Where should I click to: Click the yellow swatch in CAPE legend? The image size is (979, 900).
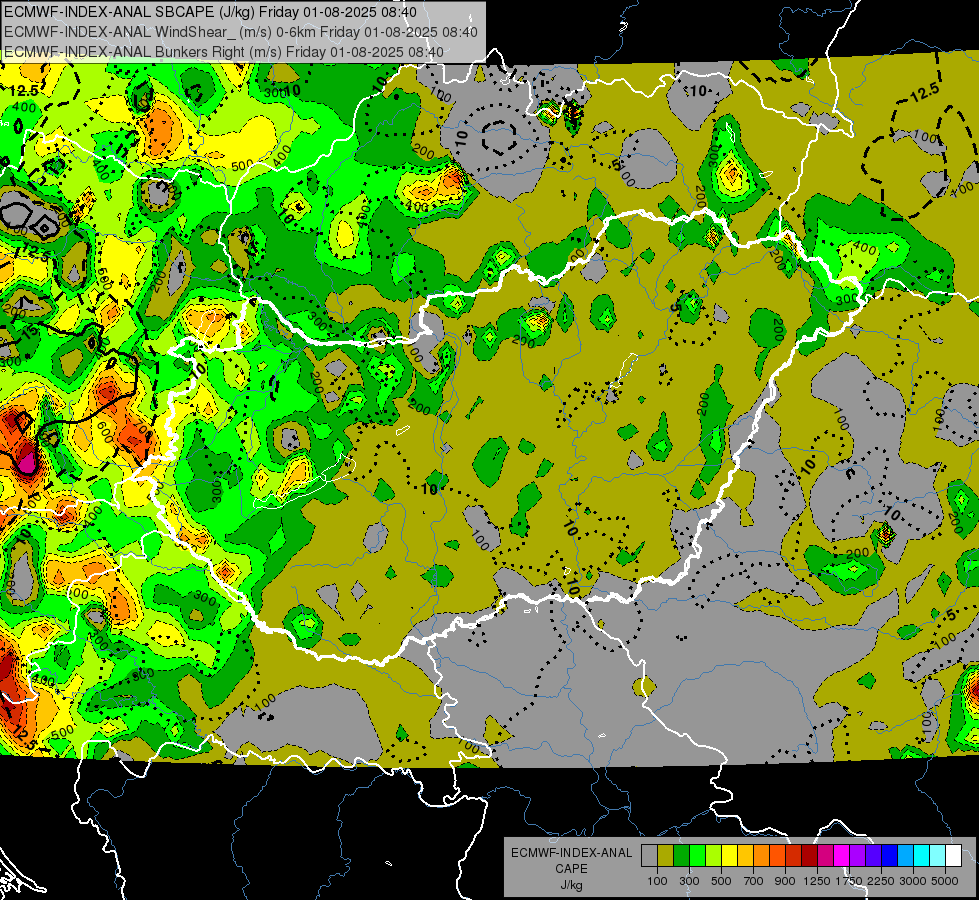[x=729, y=856]
